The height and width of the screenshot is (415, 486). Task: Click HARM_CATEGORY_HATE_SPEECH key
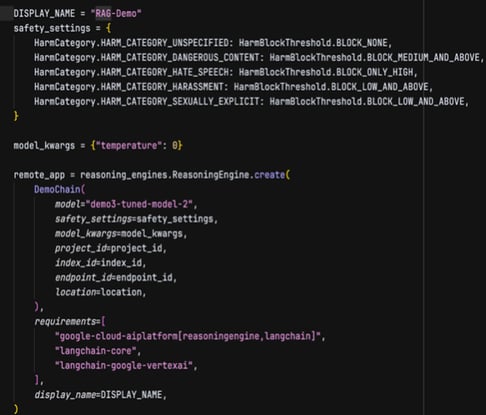coord(165,72)
